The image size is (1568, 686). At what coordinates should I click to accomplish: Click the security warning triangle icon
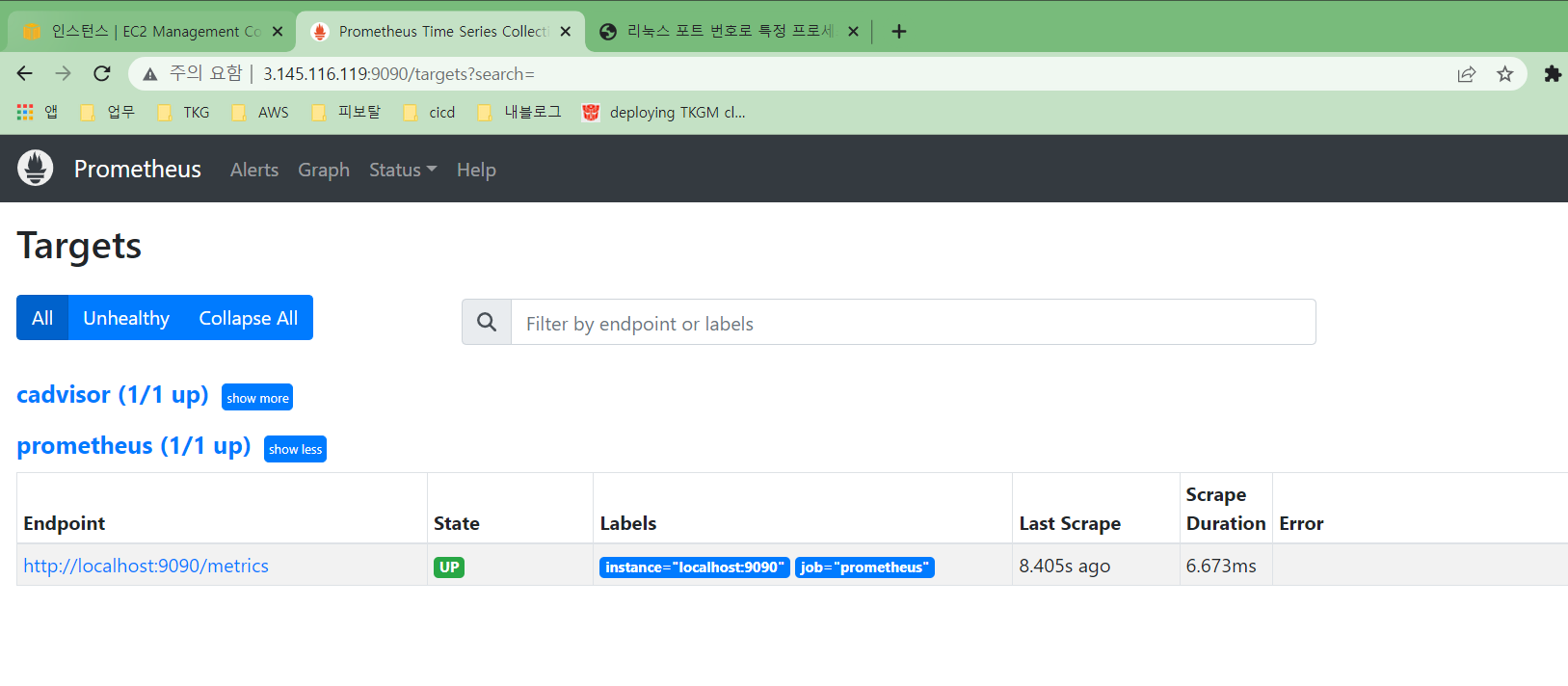[149, 74]
